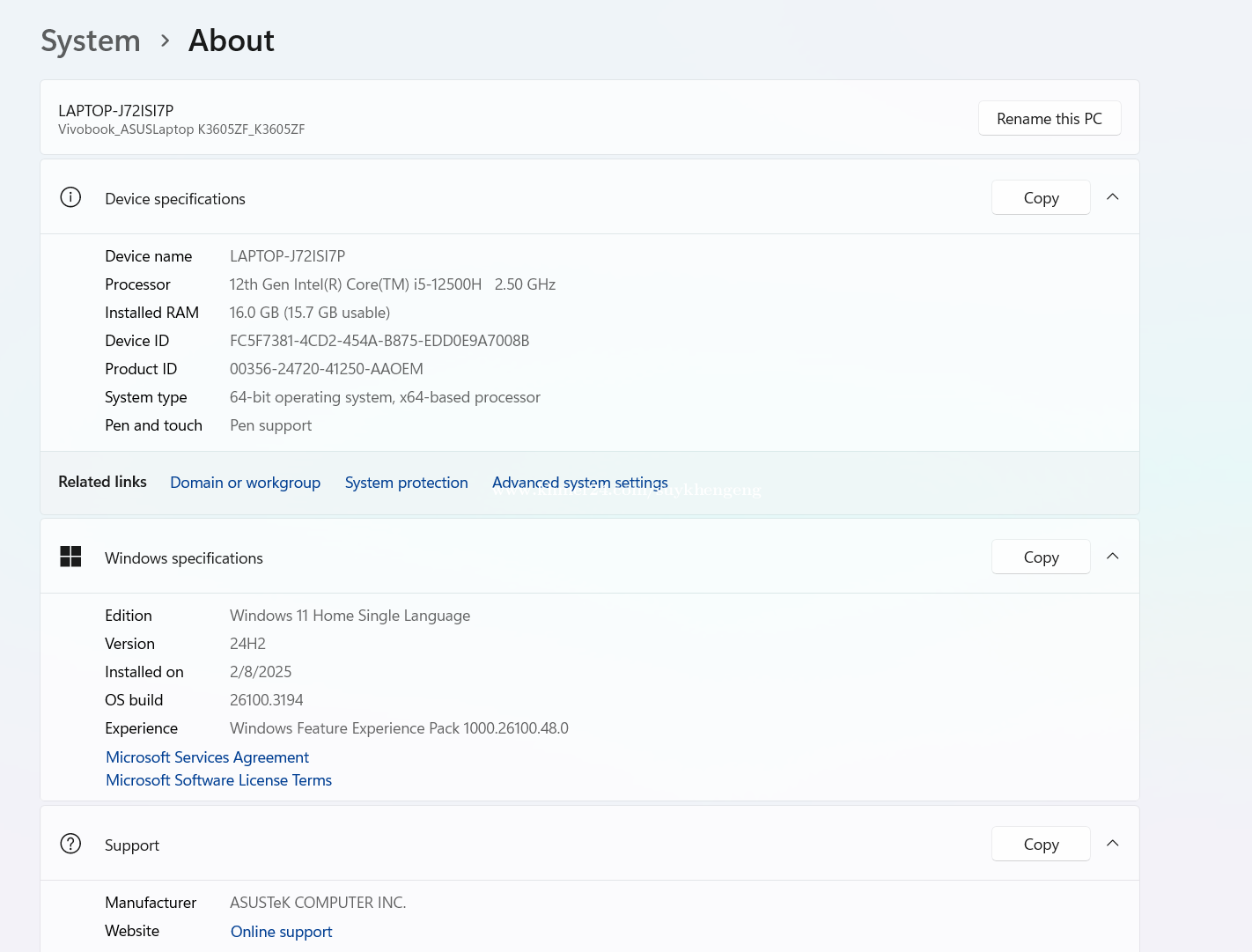Select the Device name value in specifications

287,256
